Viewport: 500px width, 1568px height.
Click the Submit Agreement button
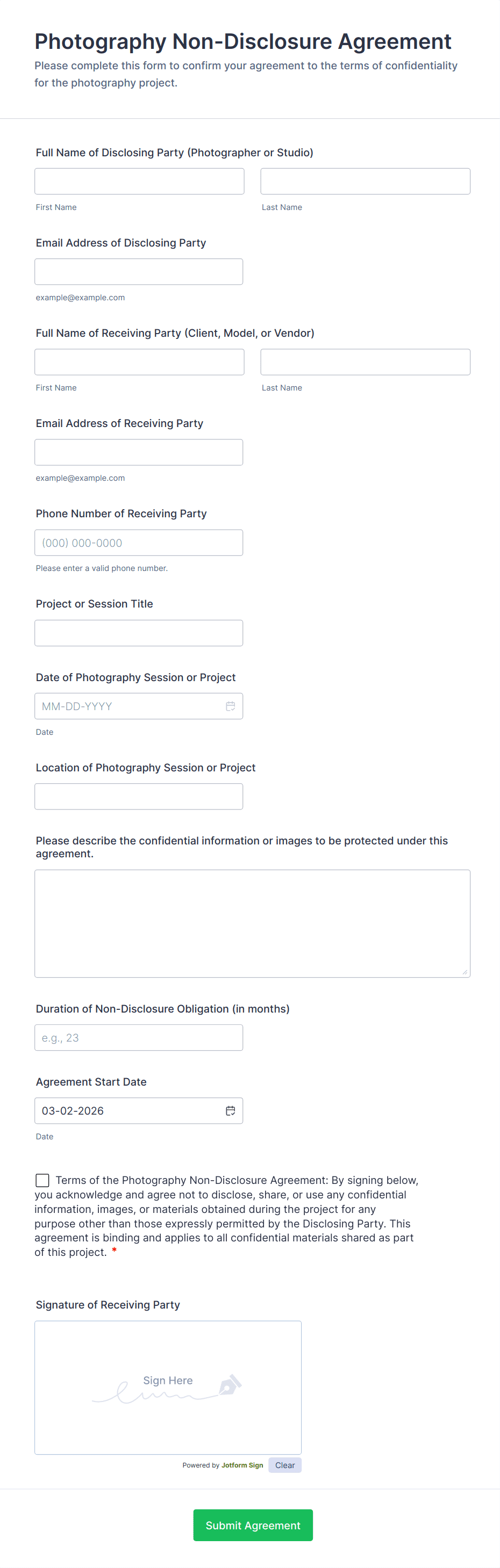click(x=253, y=1525)
